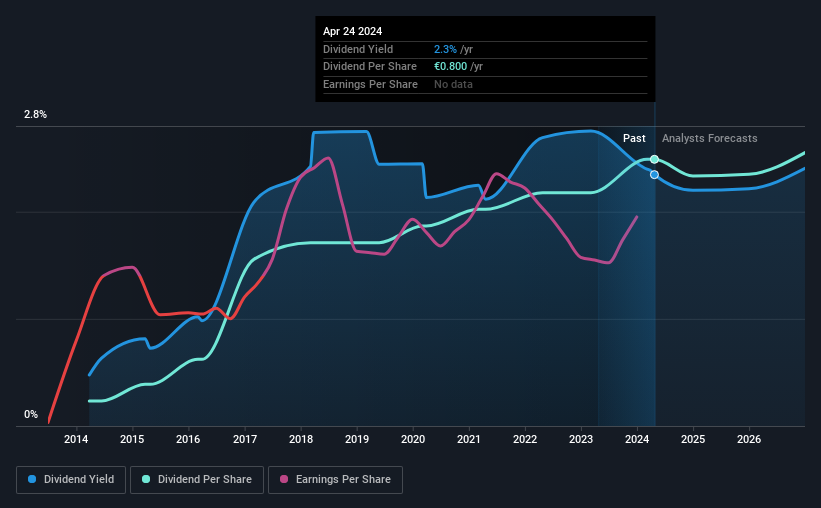821x508 pixels.
Task: Click the 2016 x-axis label
Action: tap(188, 439)
